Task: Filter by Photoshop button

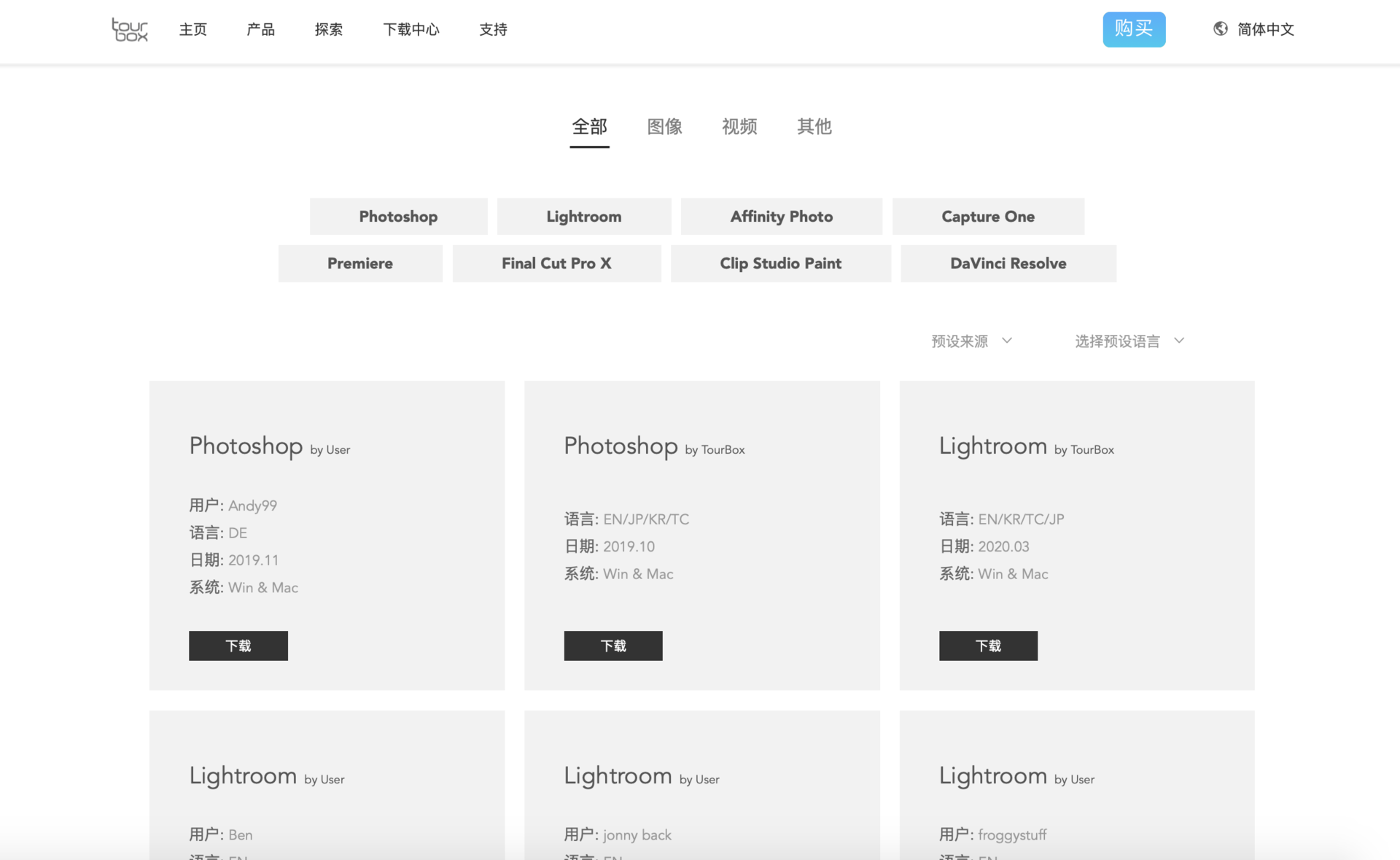Action: tap(398, 217)
